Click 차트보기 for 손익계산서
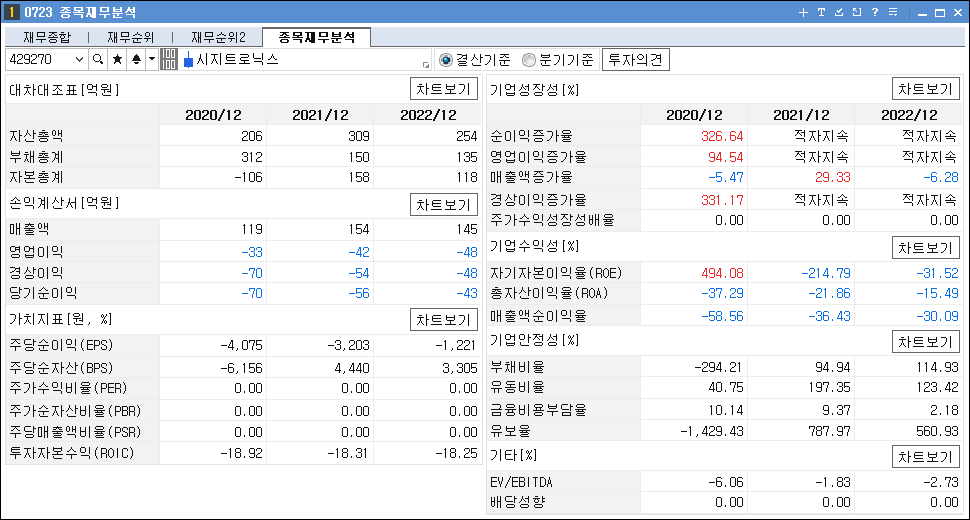 444,205
